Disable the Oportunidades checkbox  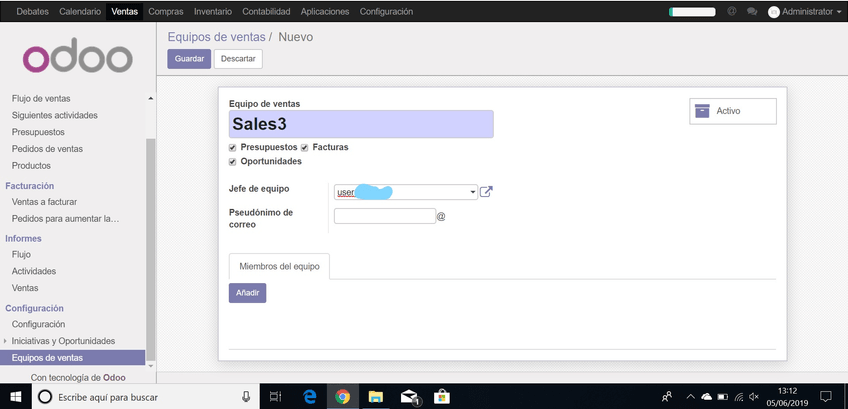[x=233, y=161]
